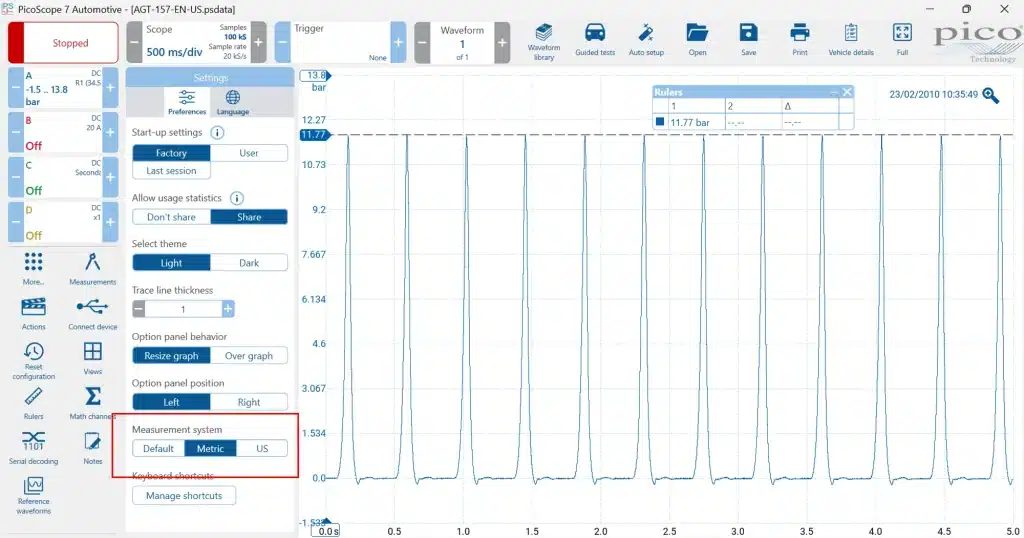The width and height of the screenshot is (1024, 538).
Task: Open the Rulers tool
Action: point(33,404)
